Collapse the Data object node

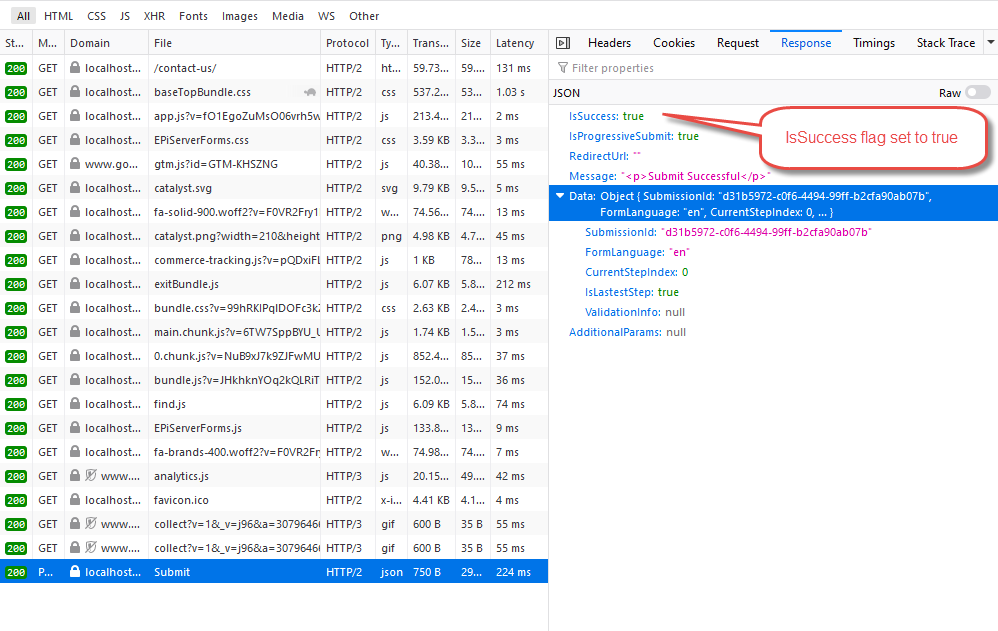[560, 196]
